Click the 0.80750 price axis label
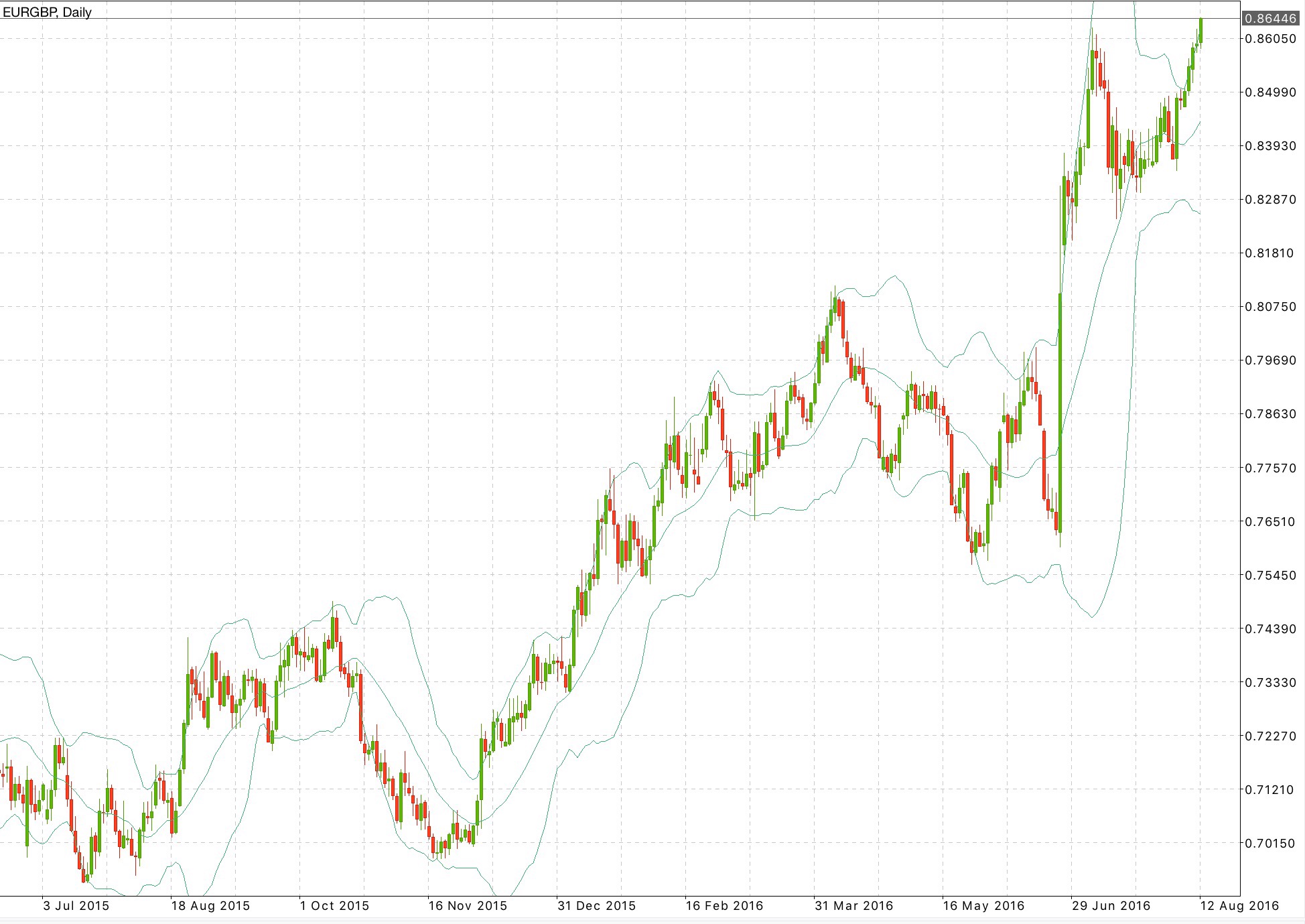Viewport: 1305px width, 924px height. coord(1271,307)
